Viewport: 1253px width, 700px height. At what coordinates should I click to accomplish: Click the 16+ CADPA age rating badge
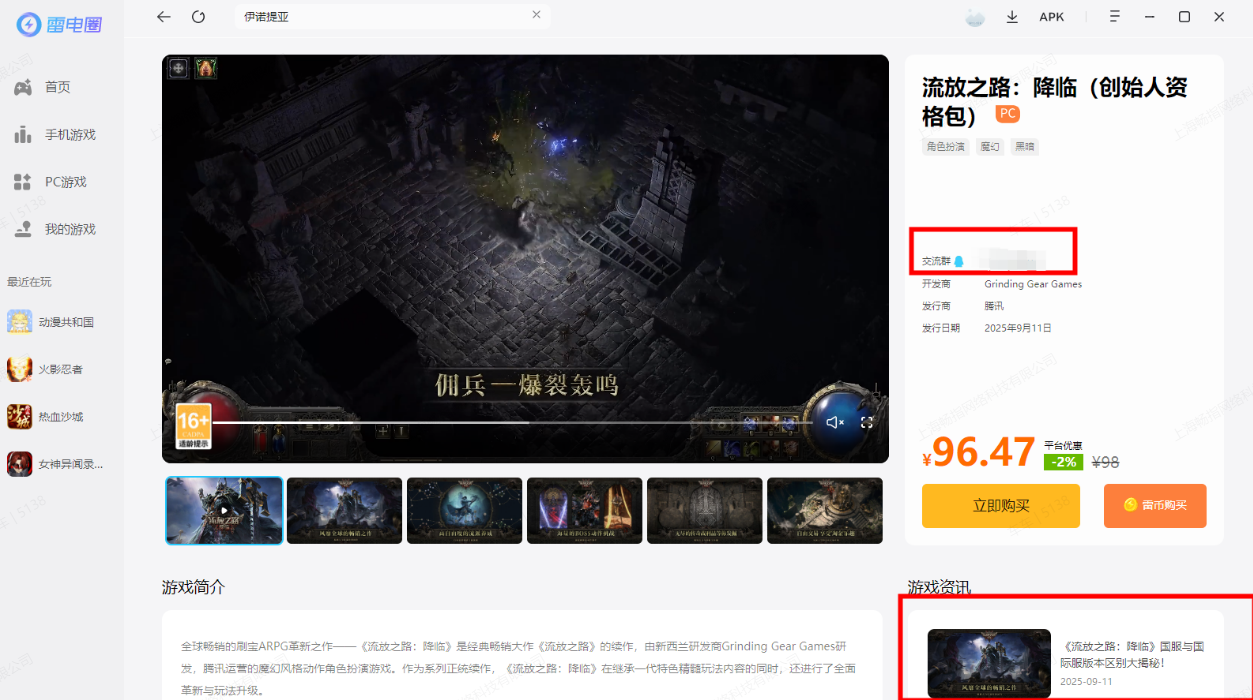(x=193, y=426)
